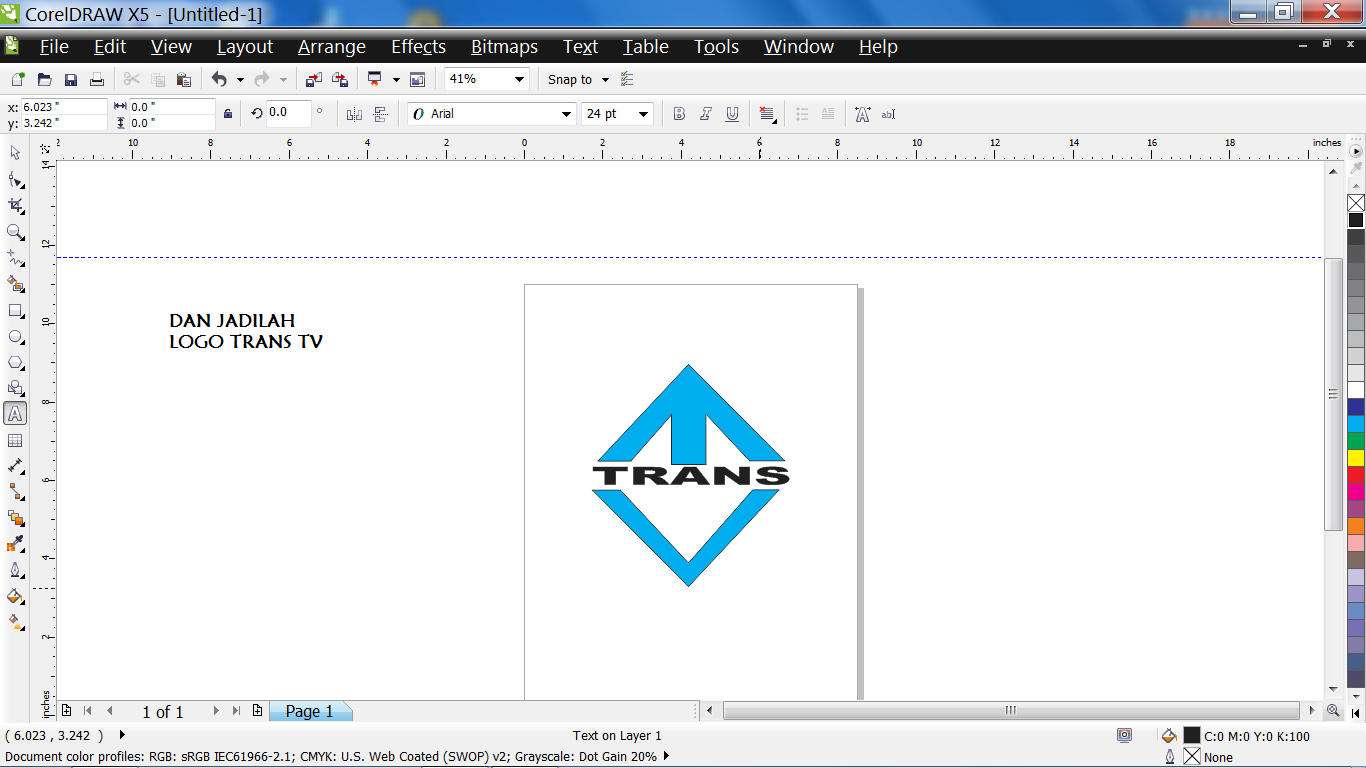Activate the Text tool
This screenshot has height=768, width=1366.
point(14,413)
